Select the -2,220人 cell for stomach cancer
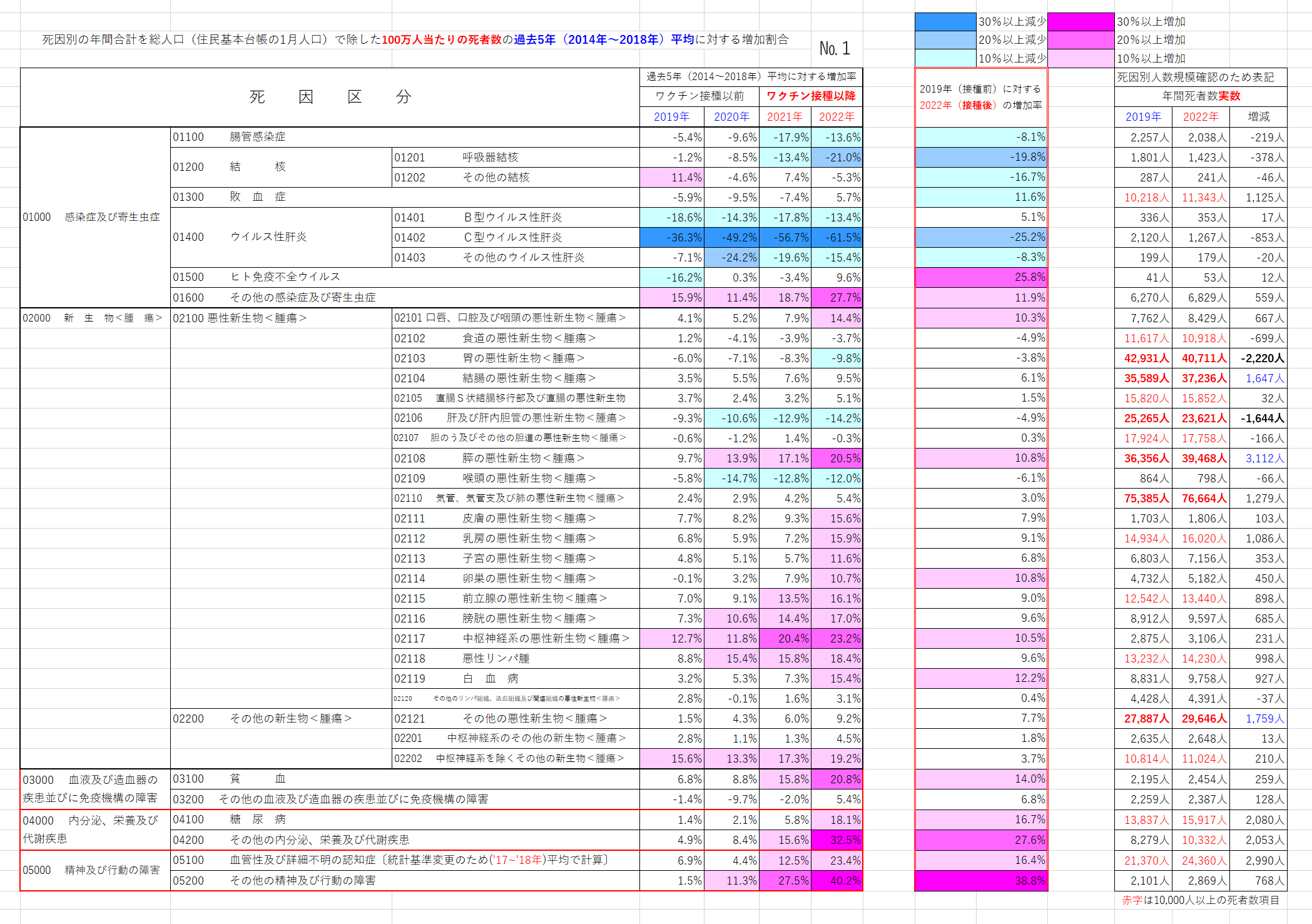 (x=1258, y=358)
